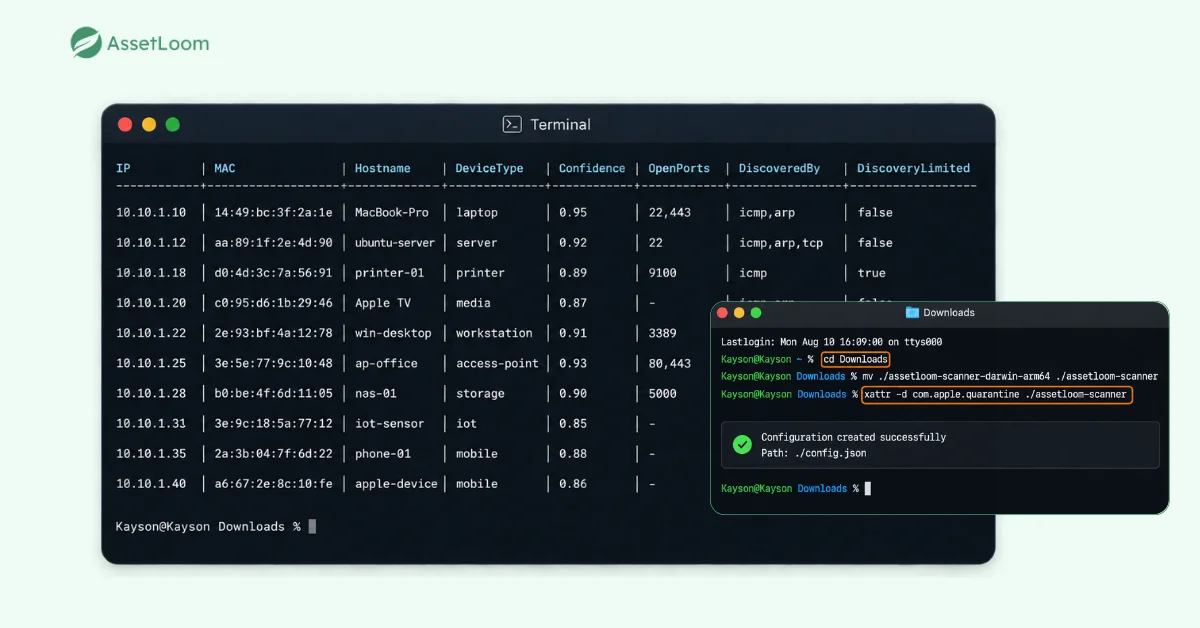Click open port value 5000

pos(663,394)
